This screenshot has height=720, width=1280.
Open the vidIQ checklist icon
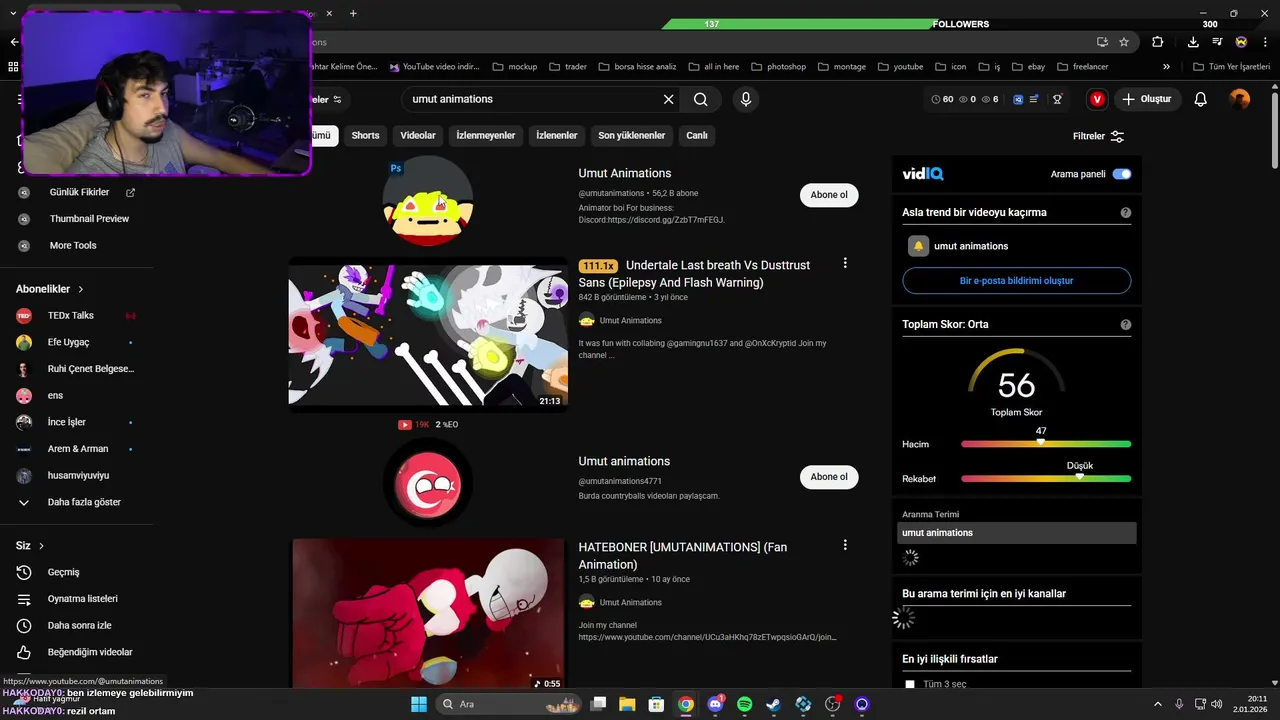[1034, 99]
